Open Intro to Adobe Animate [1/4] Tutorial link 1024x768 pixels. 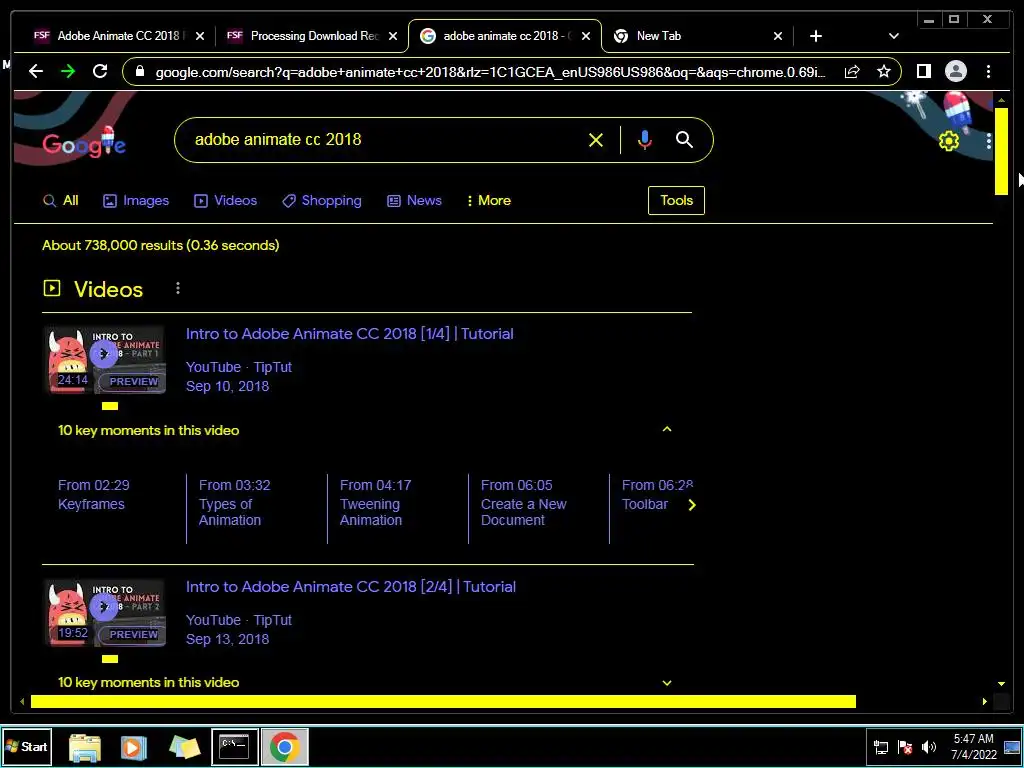click(x=349, y=334)
